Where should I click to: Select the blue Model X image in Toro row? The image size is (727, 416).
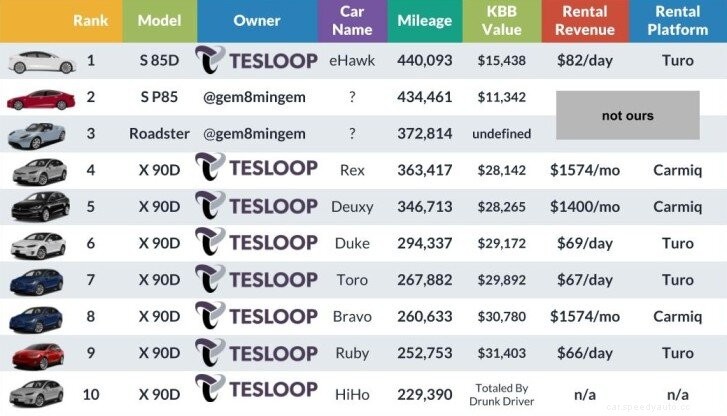coord(41,281)
